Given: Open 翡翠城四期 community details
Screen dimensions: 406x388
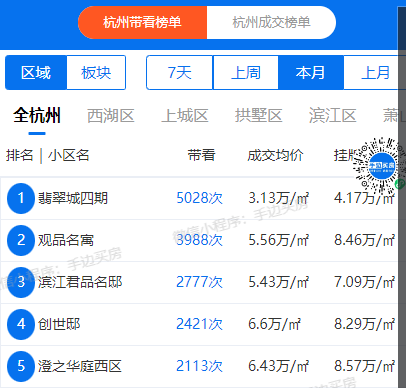Looking at the screenshot, I should point(73,198).
